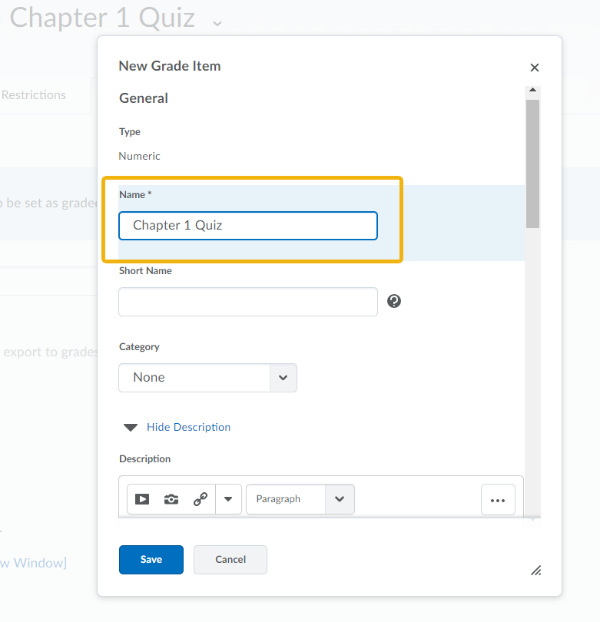Collapse the description with the triangle icon
Screen dimensions: 600x622
130,427
